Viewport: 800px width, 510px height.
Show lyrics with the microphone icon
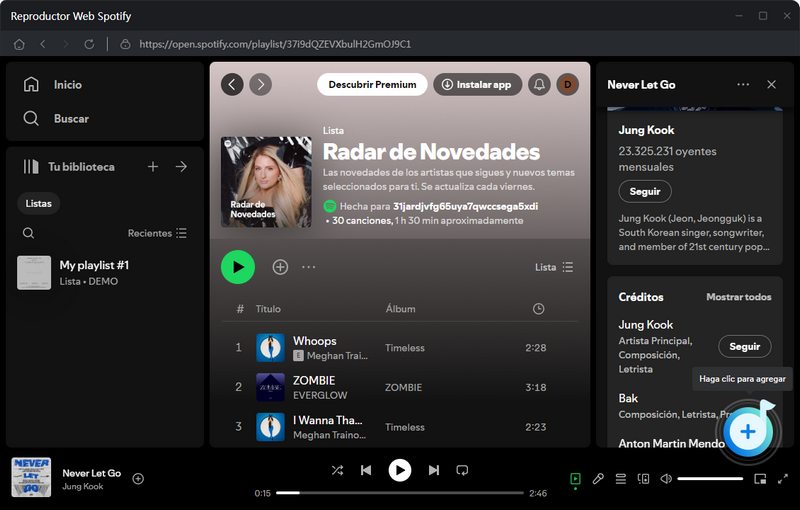pos(598,479)
